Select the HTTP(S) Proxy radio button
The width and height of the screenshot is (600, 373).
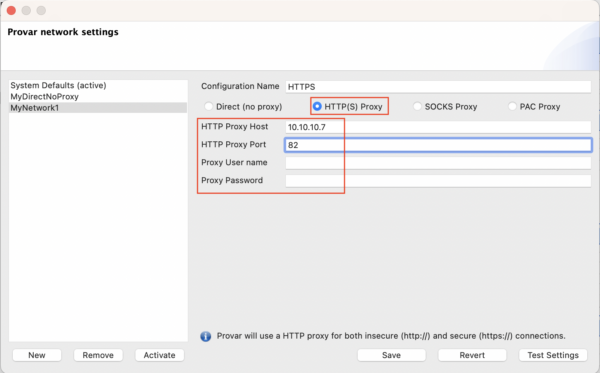[x=317, y=106]
